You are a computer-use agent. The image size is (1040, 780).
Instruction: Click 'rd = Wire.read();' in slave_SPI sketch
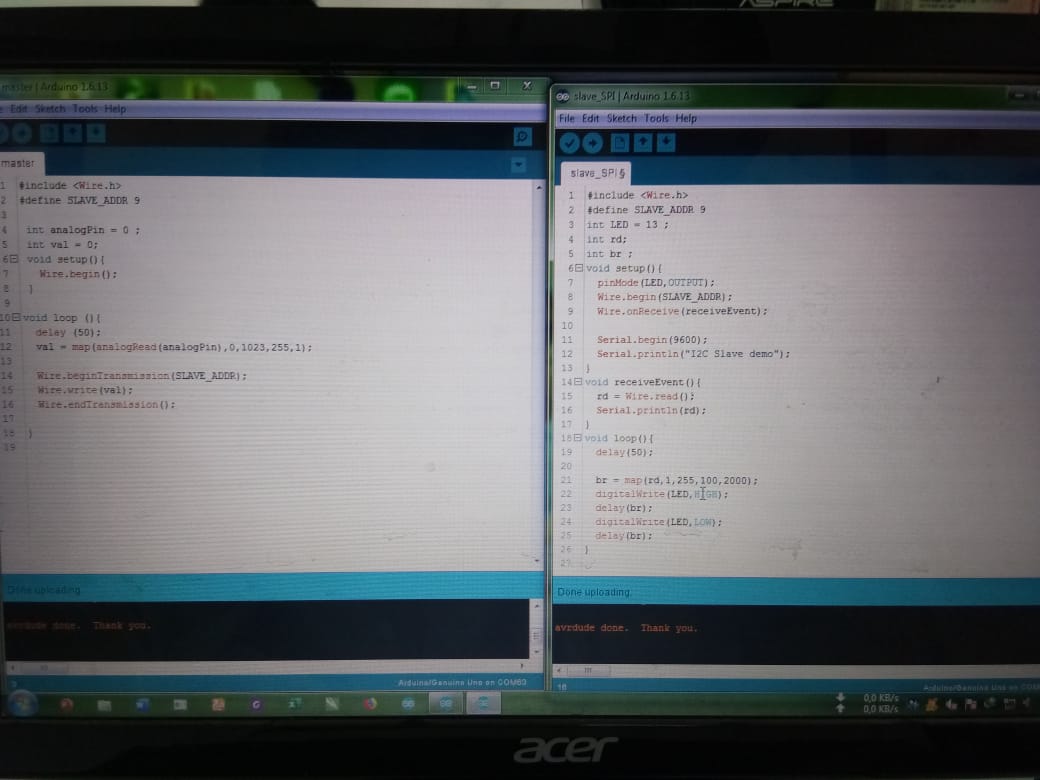tap(645, 397)
